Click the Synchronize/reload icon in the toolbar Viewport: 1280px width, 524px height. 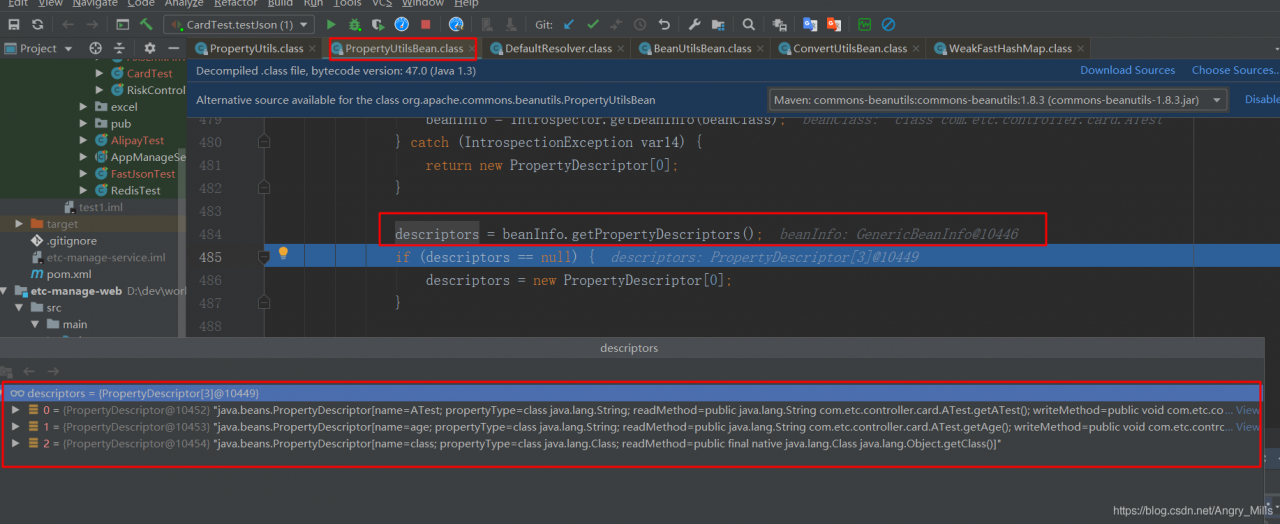click(38, 24)
